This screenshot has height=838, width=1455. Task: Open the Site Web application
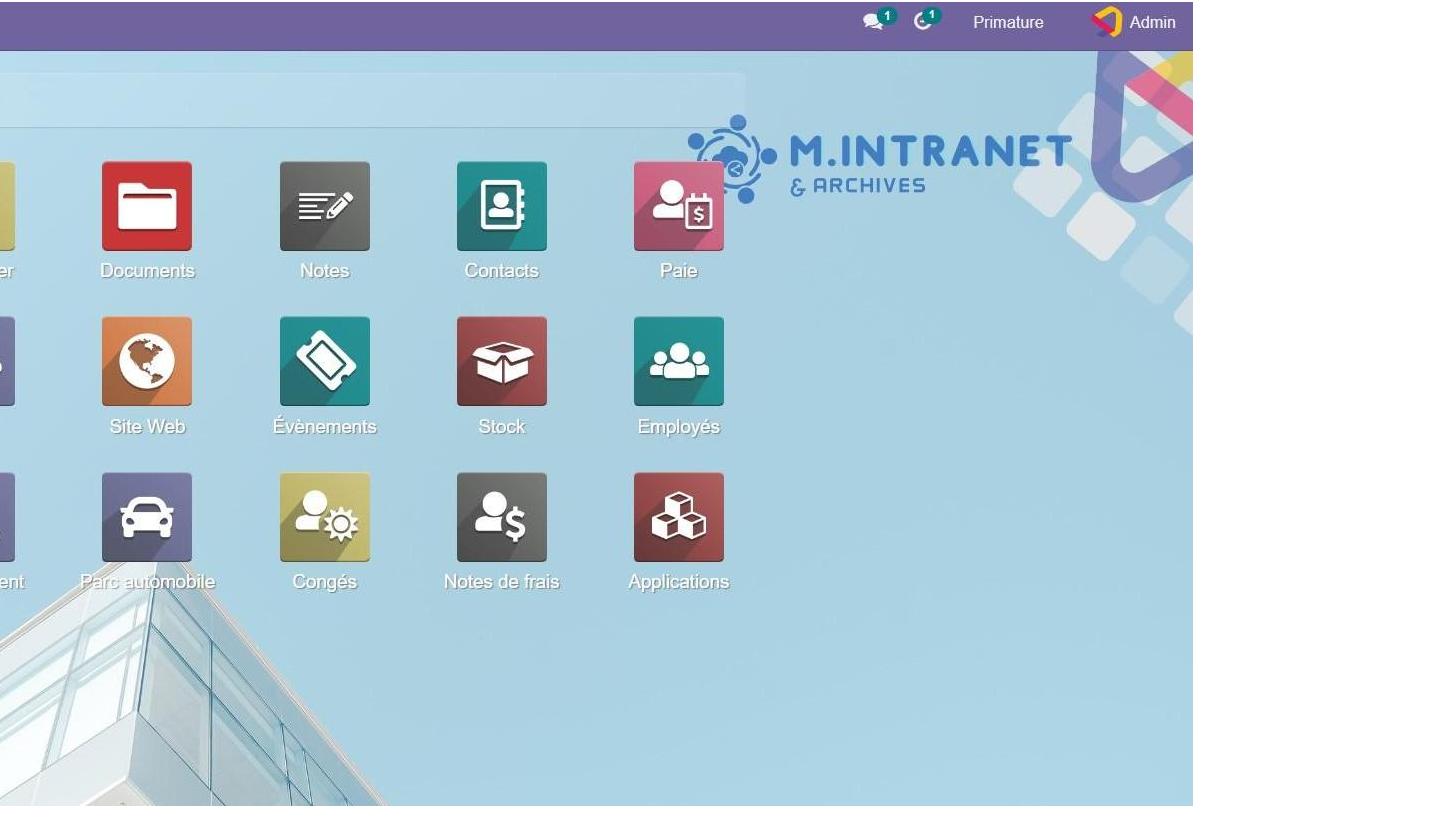pos(146,361)
